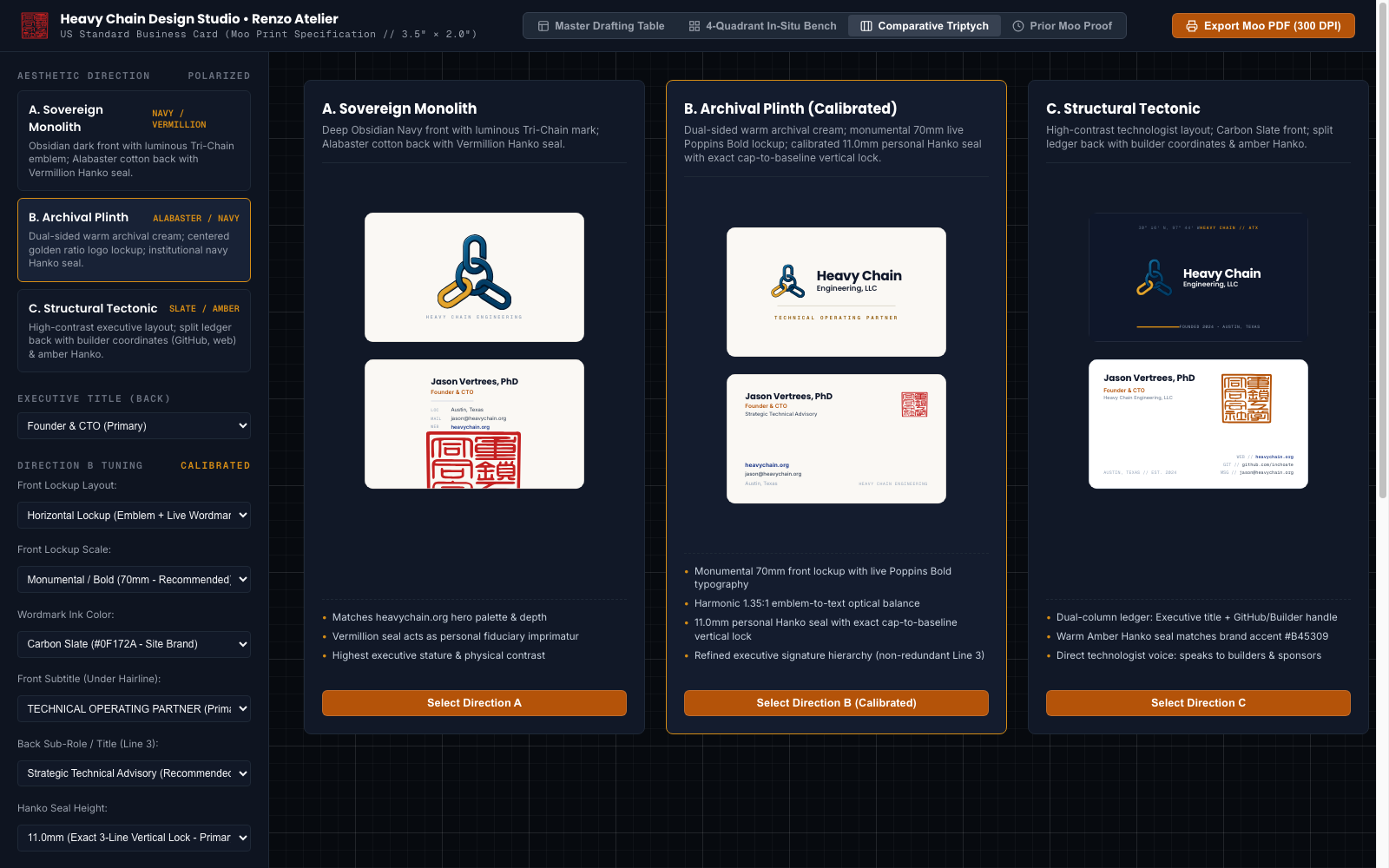Click the amber Hanko seal on card C back
This screenshot has height=868, width=1389.
click(x=1246, y=398)
